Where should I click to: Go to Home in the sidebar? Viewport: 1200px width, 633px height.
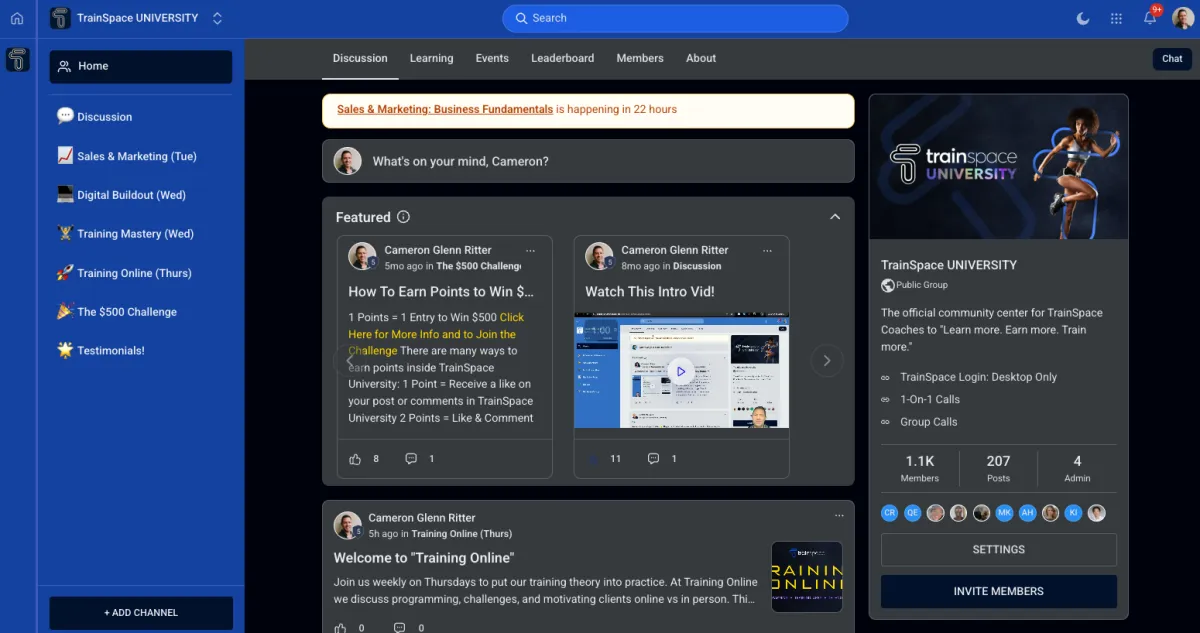[141, 66]
